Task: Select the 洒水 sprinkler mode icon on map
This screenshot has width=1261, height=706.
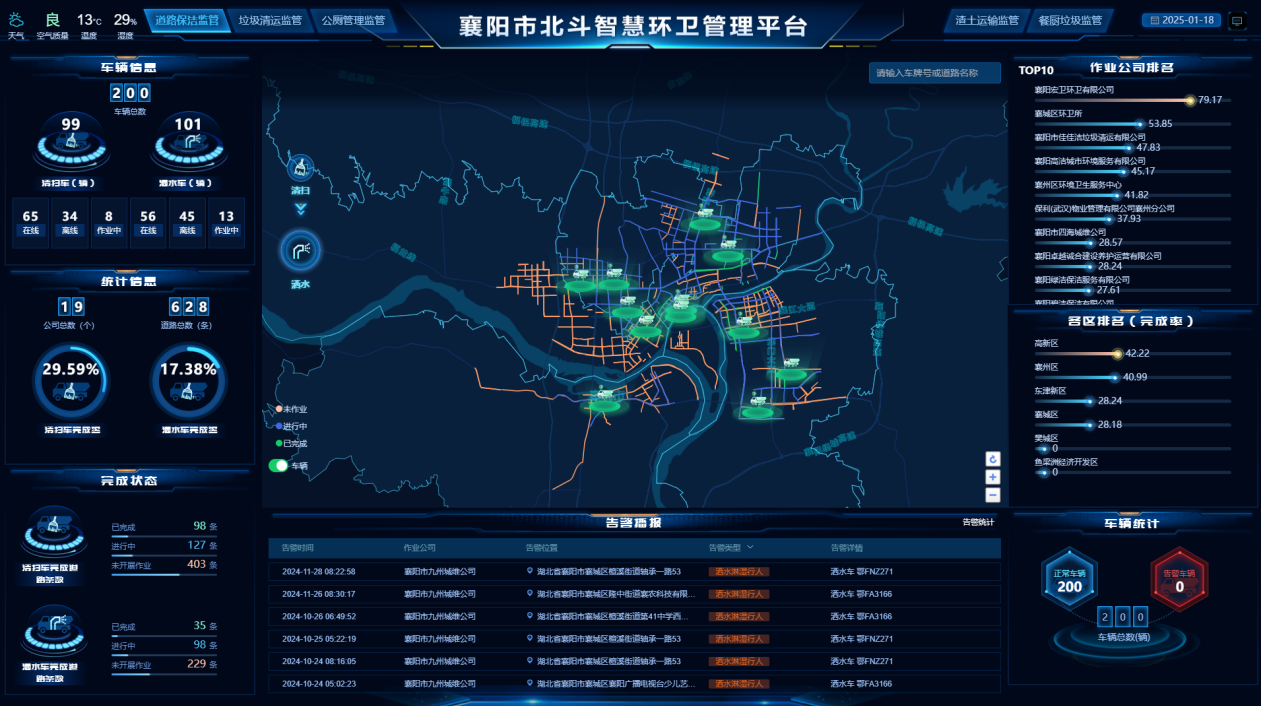Action: [300, 252]
